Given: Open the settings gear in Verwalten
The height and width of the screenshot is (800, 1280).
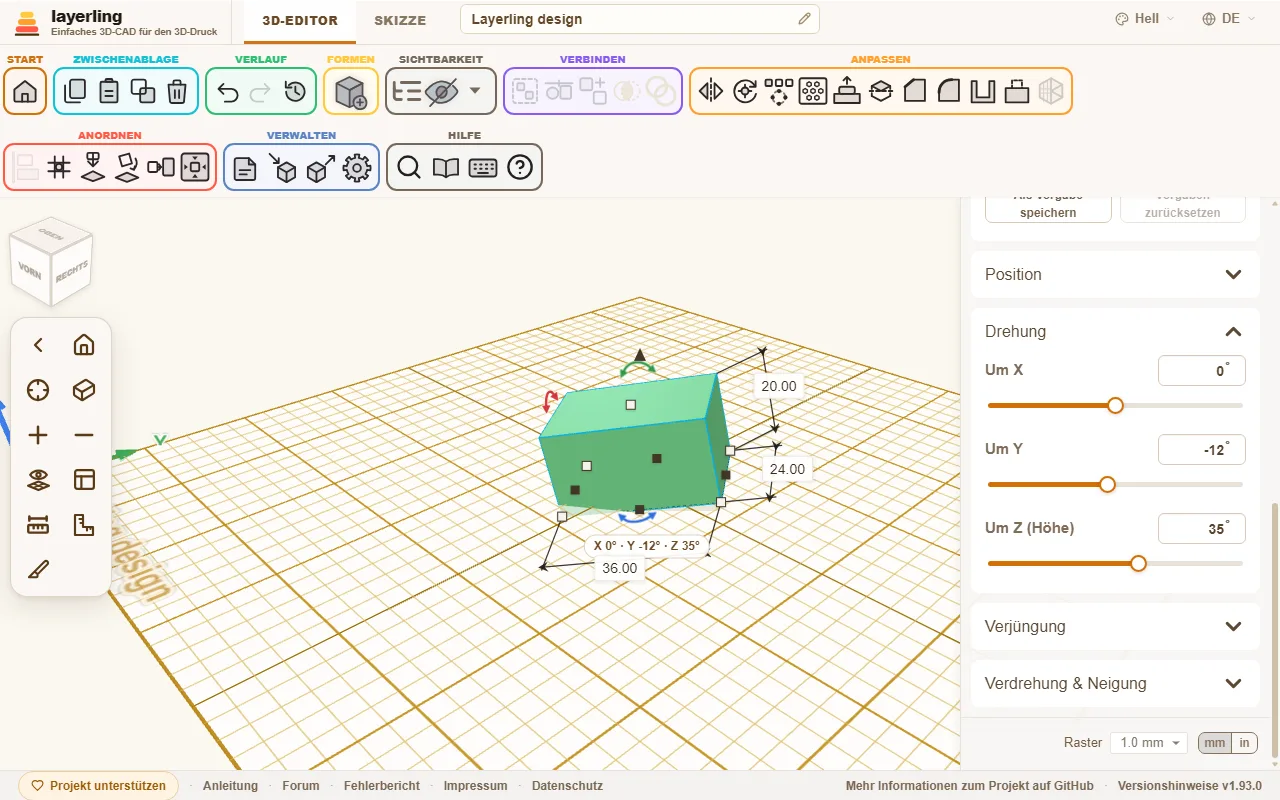Looking at the screenshot, I should [x=357, y=168].
